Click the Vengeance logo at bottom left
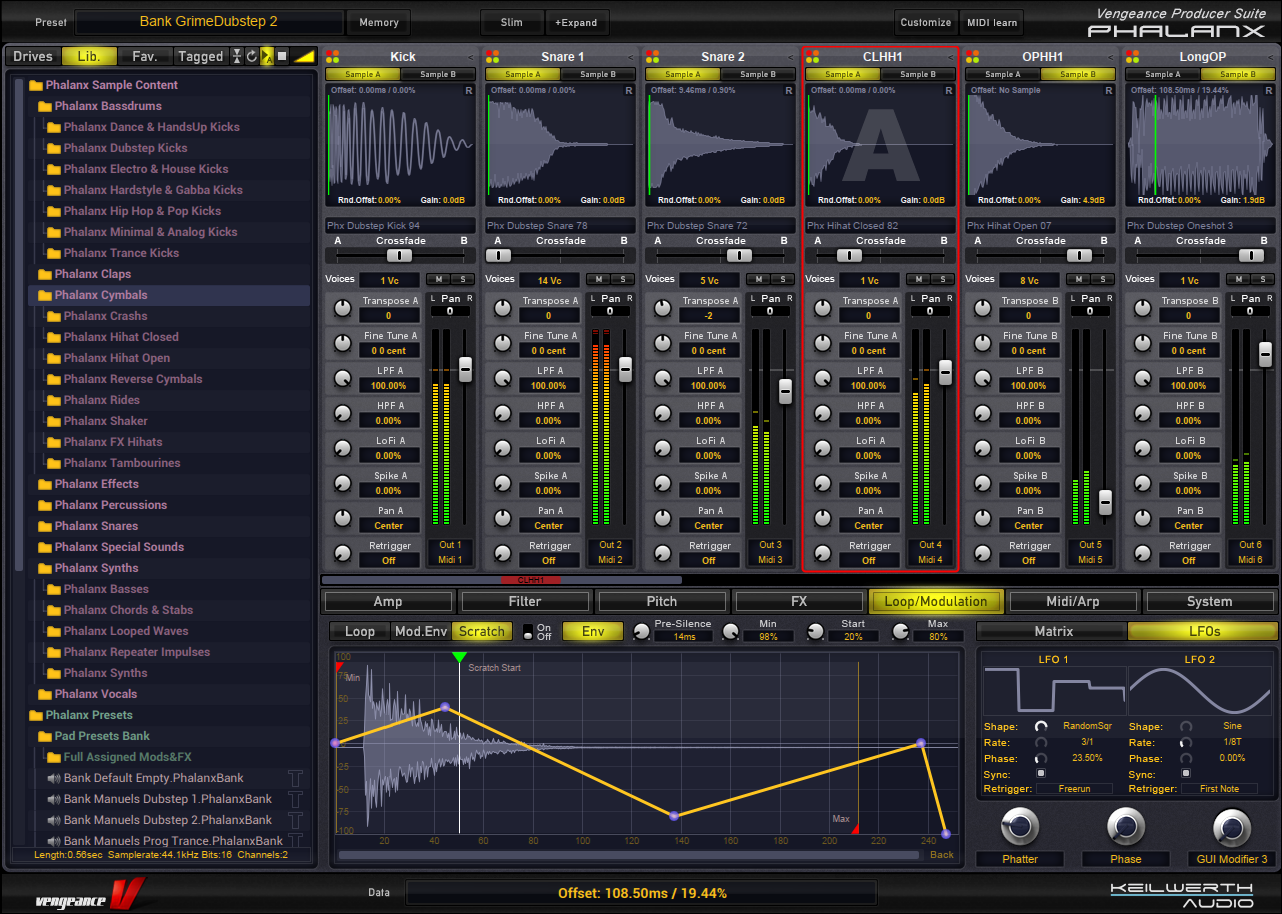The image size is (1282, 914). 90,894
